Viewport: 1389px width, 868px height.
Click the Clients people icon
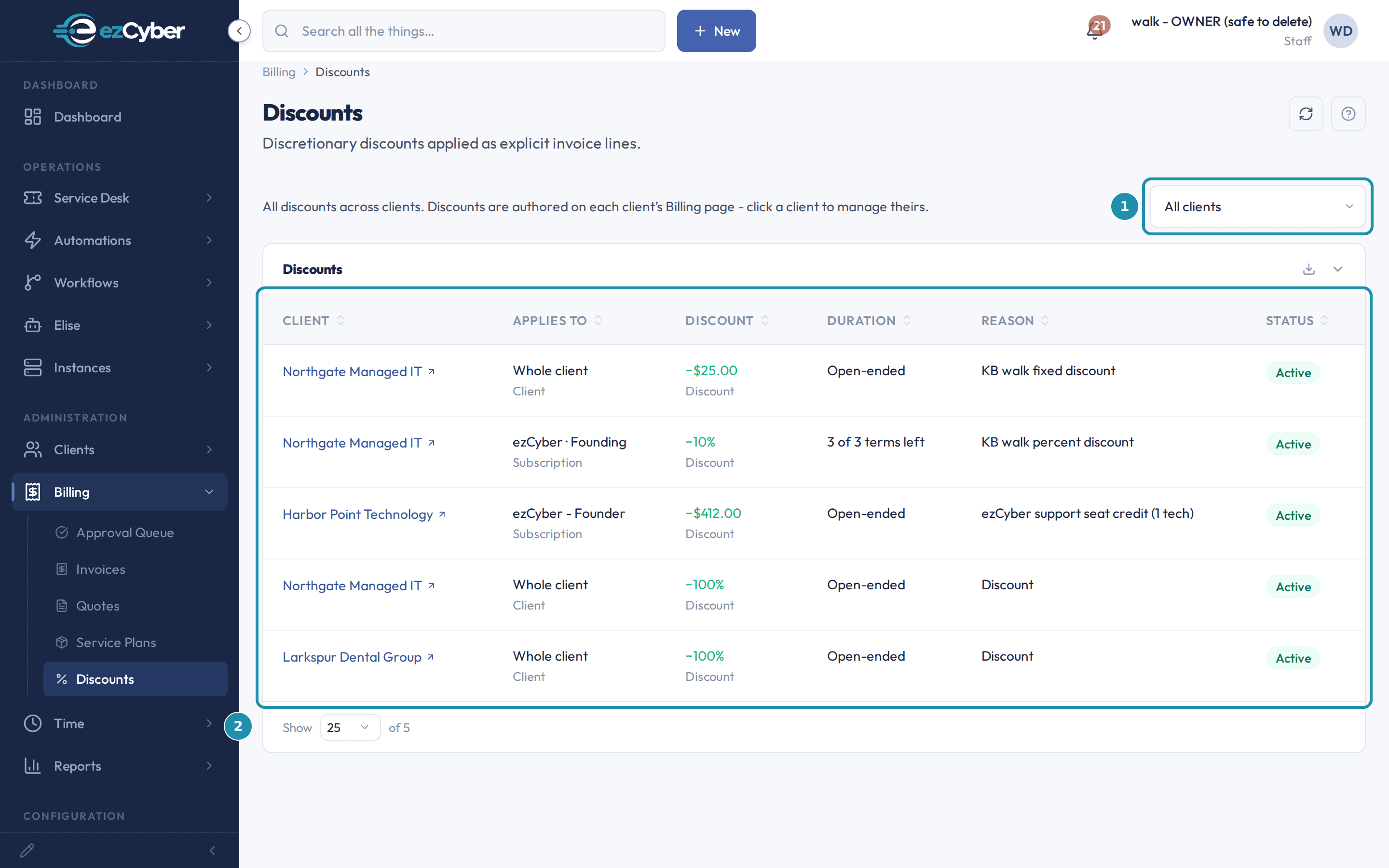point(33,449)
